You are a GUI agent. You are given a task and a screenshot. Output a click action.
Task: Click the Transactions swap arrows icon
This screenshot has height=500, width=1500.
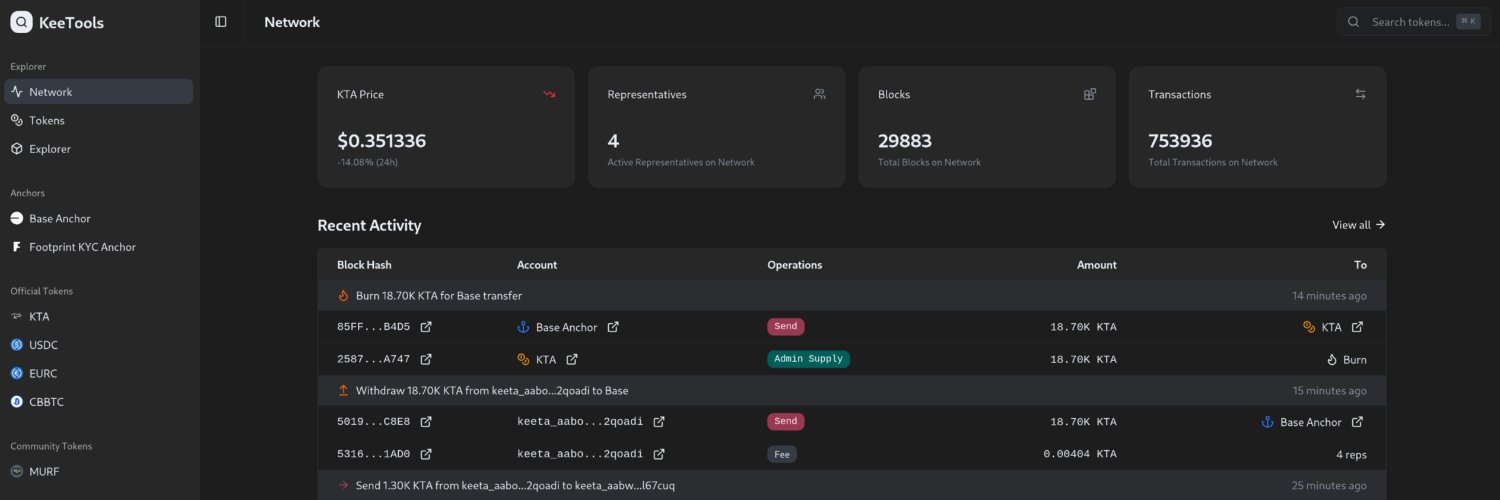(1360, 94)
